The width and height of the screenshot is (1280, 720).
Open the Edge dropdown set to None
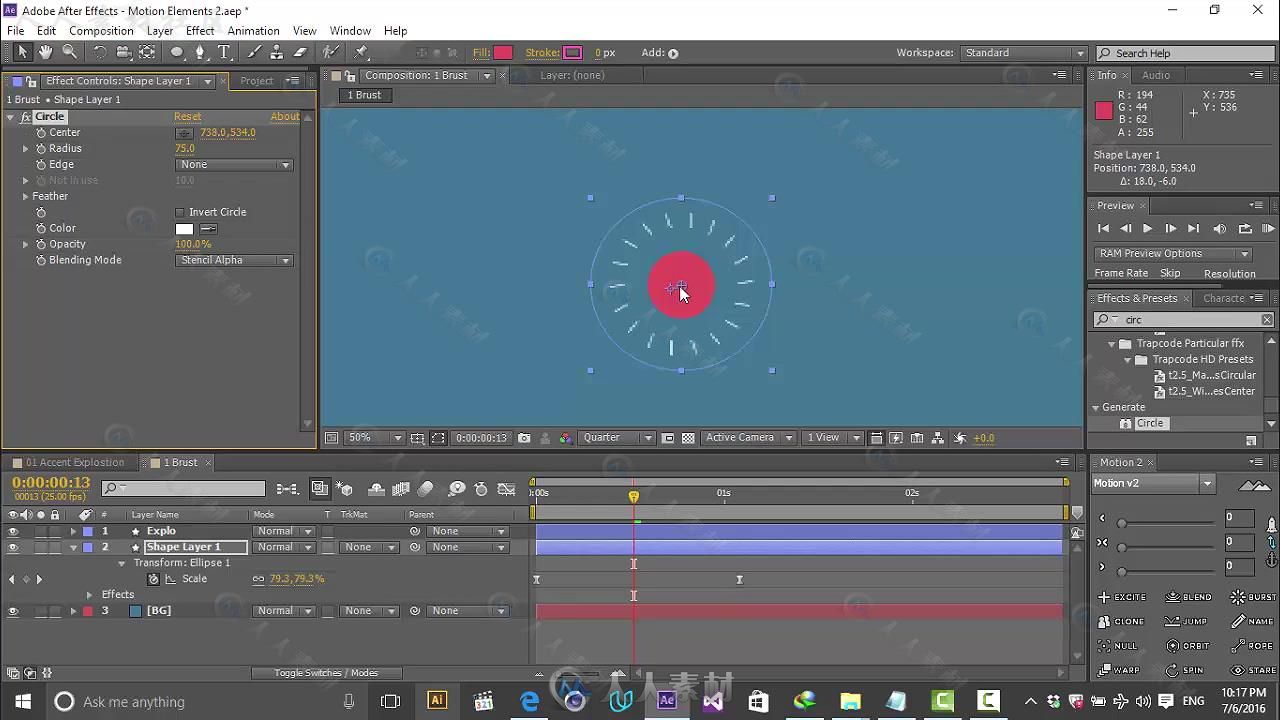coord(234,165)
